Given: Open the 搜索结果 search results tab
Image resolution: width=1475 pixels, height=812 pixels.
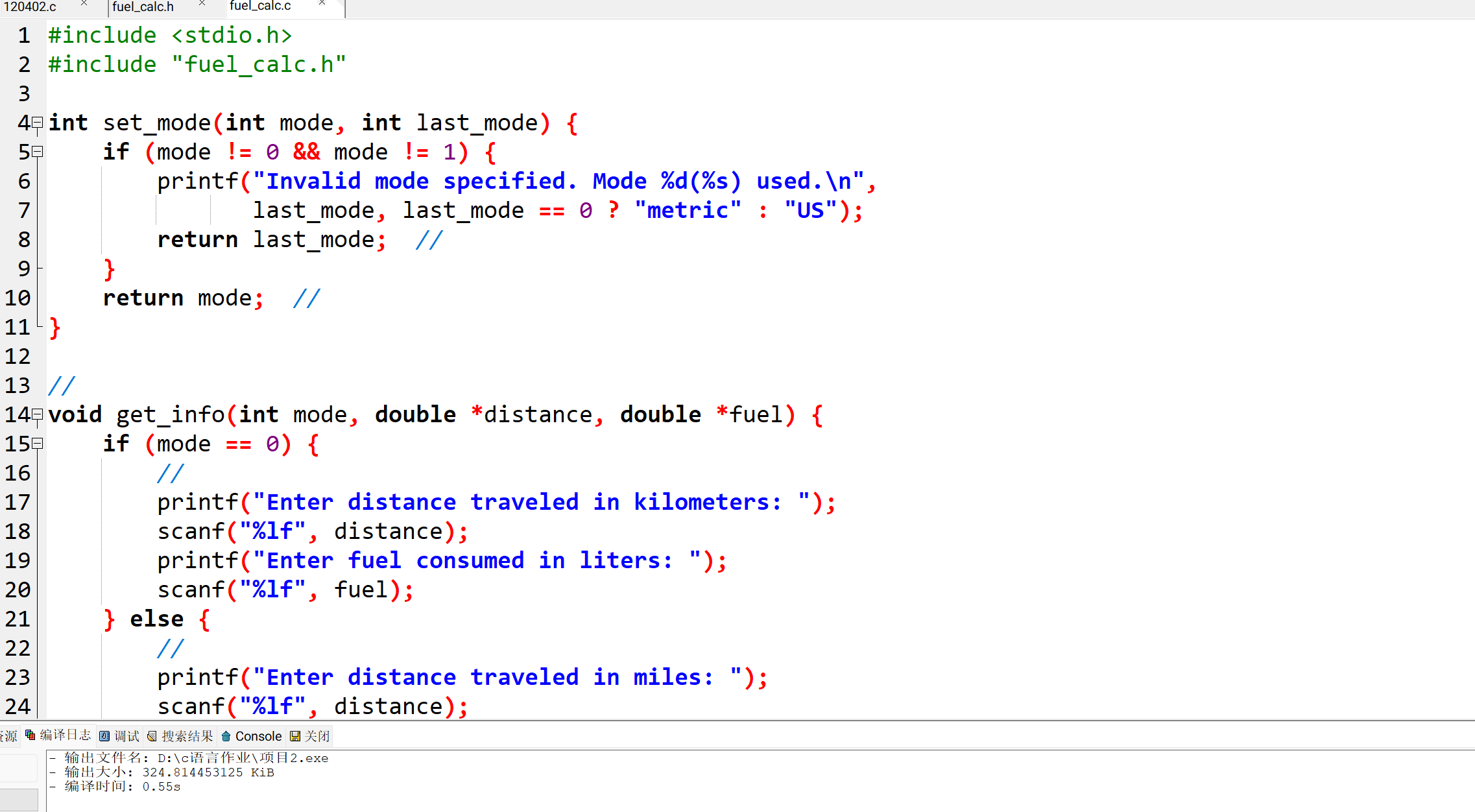Looking at the screenshot, I should pyautogui.click(x=187, y=736).
